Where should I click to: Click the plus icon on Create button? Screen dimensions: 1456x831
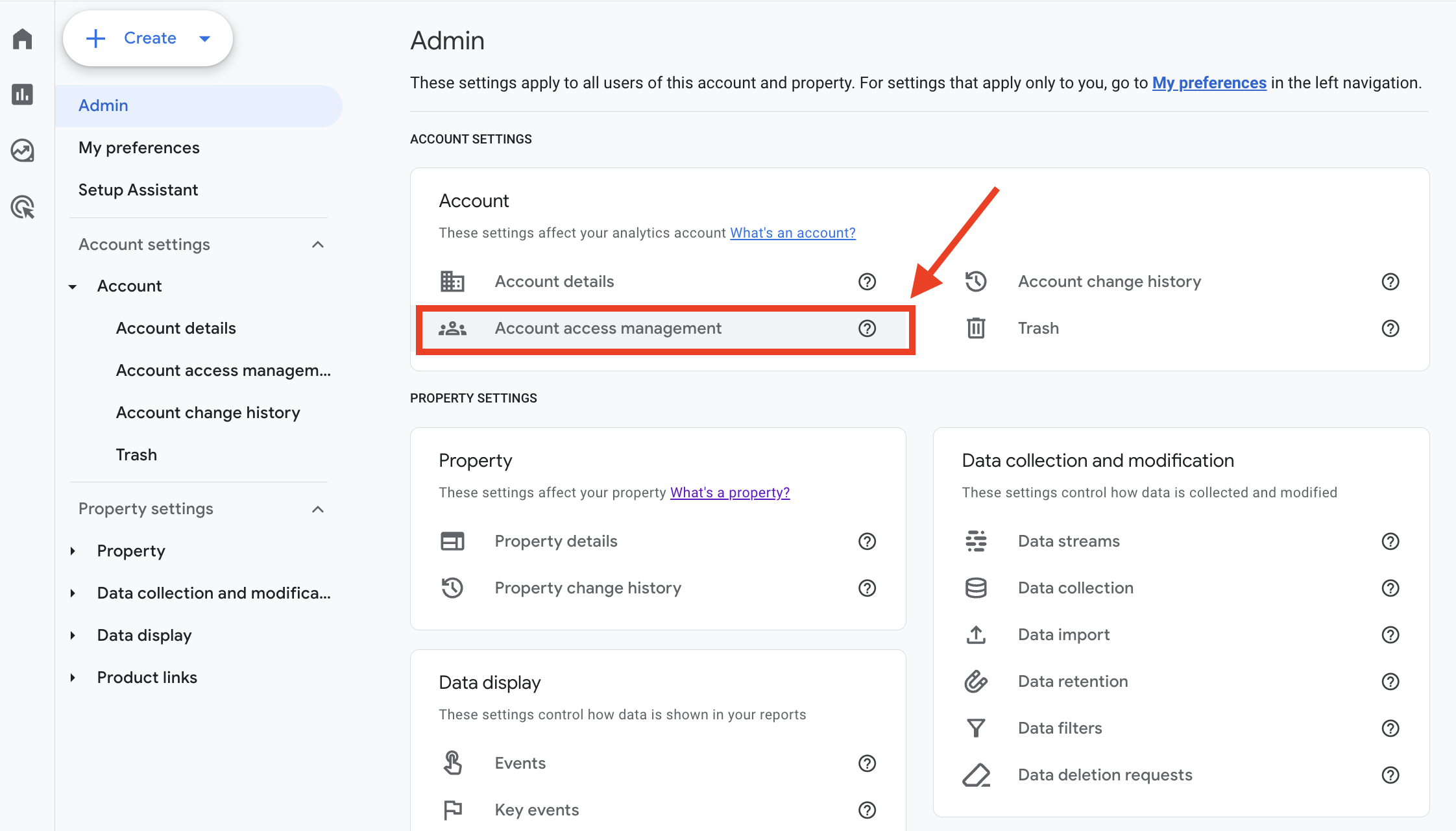click(x=96, y=38)
